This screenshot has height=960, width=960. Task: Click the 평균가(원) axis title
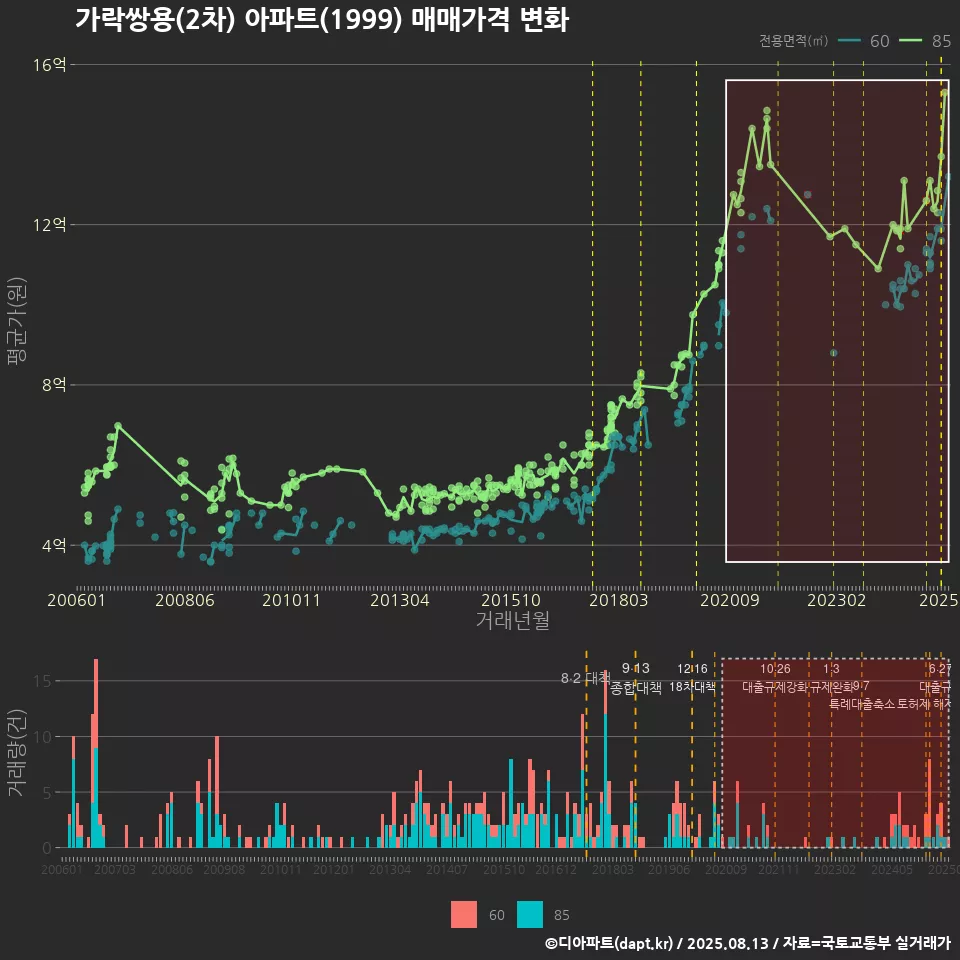[17, 321]
